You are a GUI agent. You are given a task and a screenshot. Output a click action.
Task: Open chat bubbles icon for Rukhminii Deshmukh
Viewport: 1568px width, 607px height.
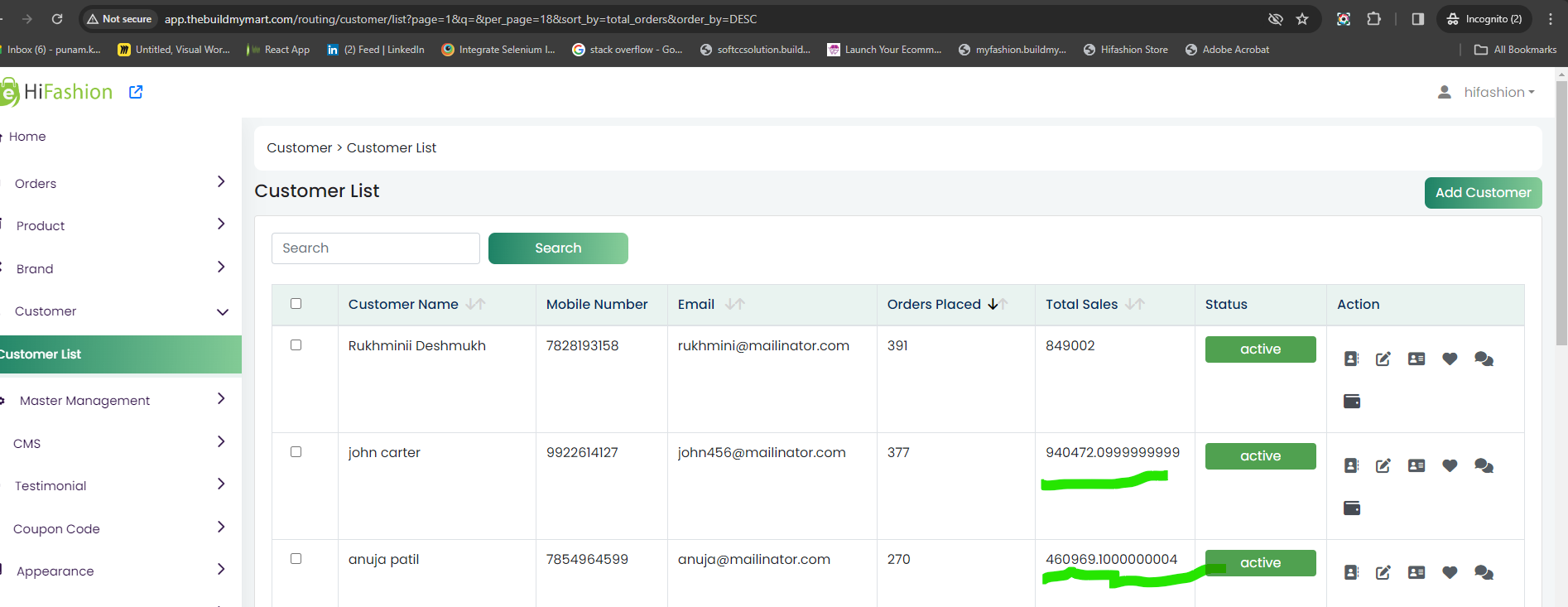tap(1484, 359)
